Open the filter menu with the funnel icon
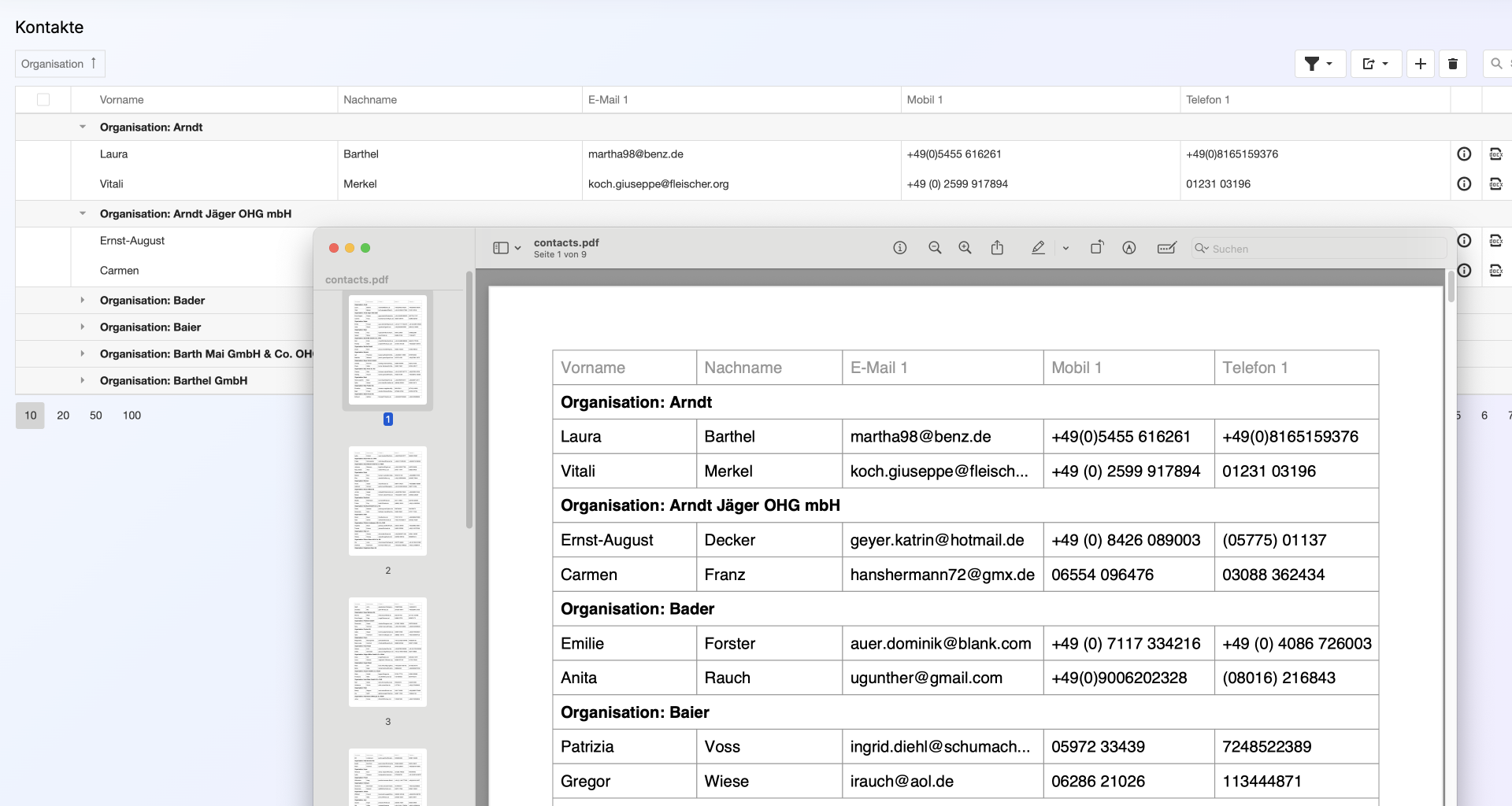The image size is (1512, 806). coord(1319,64)
